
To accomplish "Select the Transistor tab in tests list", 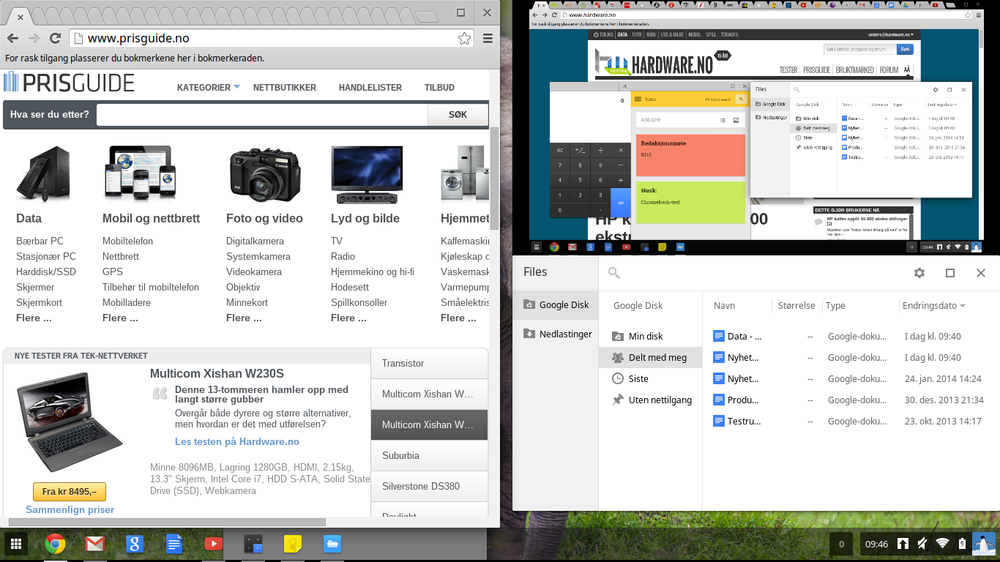I will point(429,364).
